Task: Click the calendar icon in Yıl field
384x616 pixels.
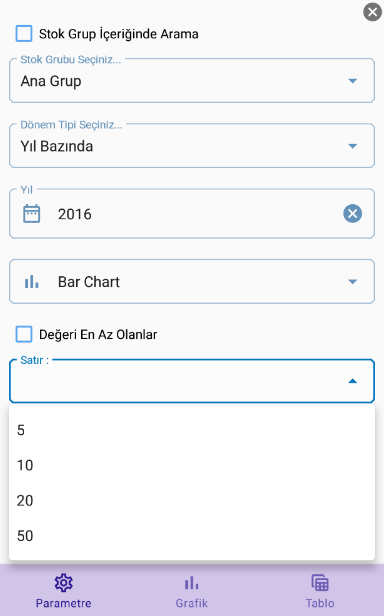Action: [31, 214]
